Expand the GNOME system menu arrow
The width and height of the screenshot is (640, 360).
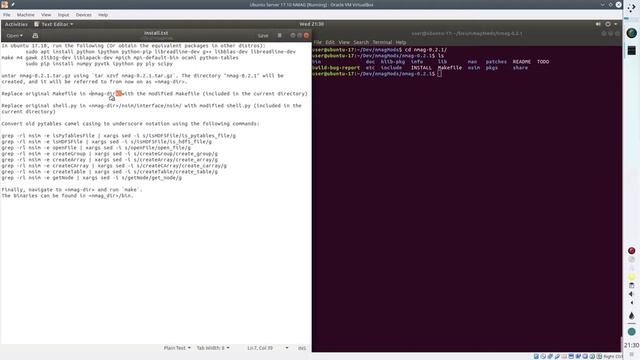coord(616,24)
